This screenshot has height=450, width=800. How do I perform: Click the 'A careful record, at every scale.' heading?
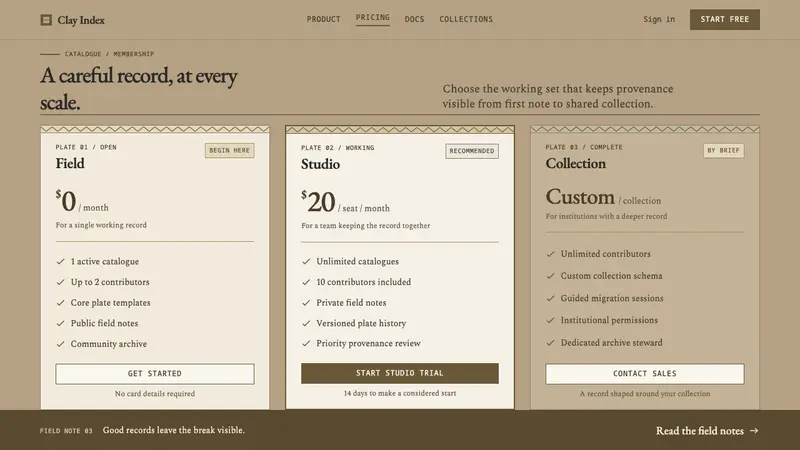(x=139, y=89)
